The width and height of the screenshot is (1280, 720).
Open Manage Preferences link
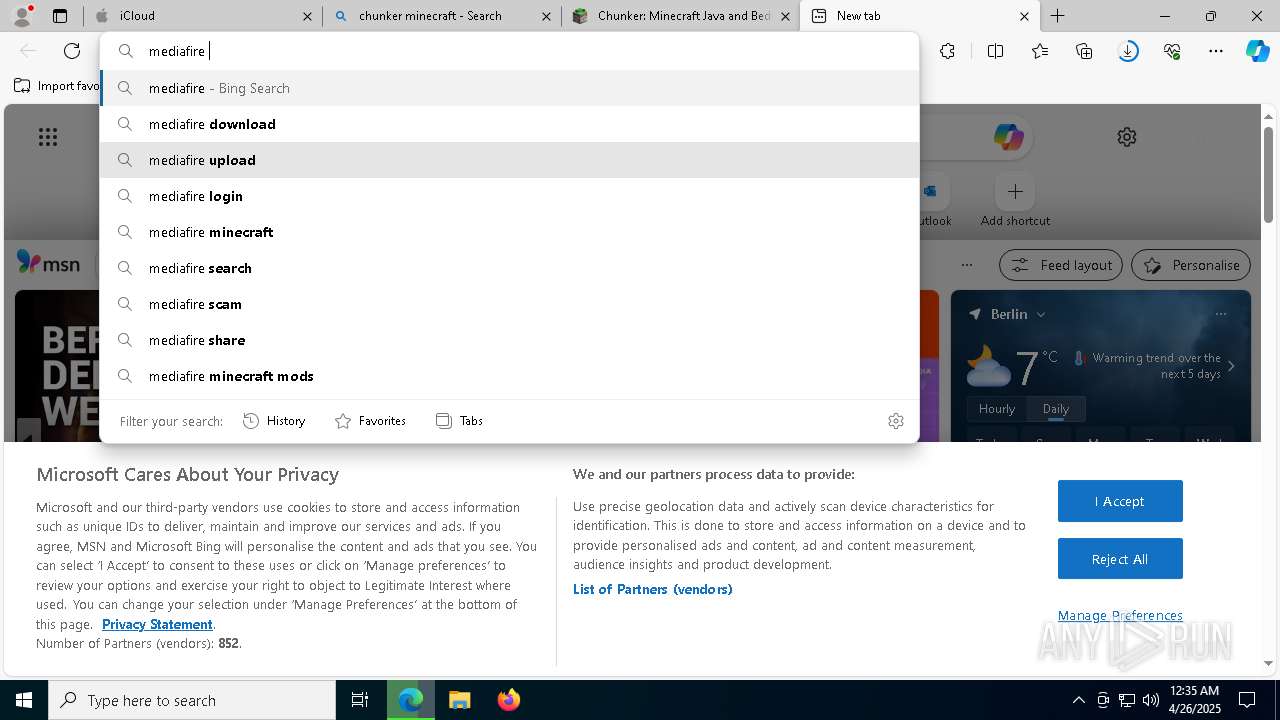coord(1120,616)
